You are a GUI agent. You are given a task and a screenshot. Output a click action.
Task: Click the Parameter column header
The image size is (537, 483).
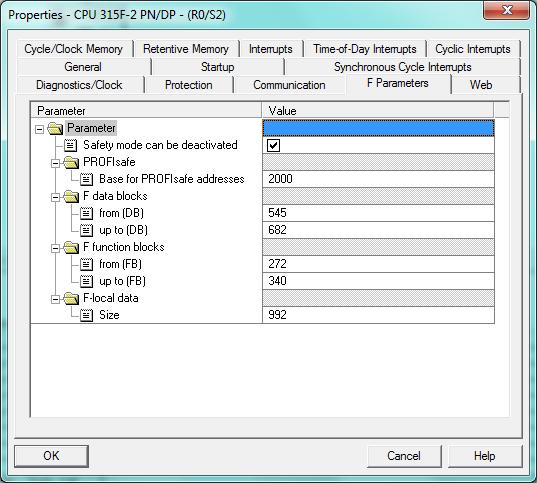click(x=146, y=111)
